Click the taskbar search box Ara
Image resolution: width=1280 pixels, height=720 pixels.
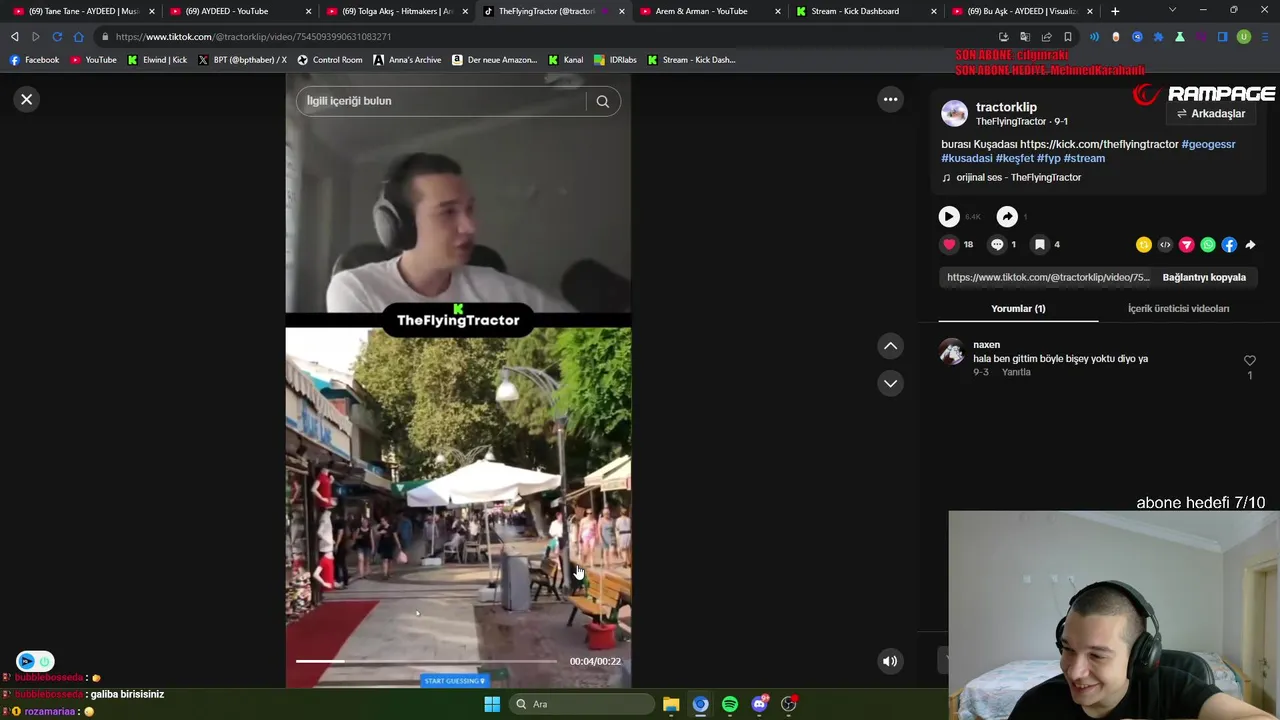[582, 704]
